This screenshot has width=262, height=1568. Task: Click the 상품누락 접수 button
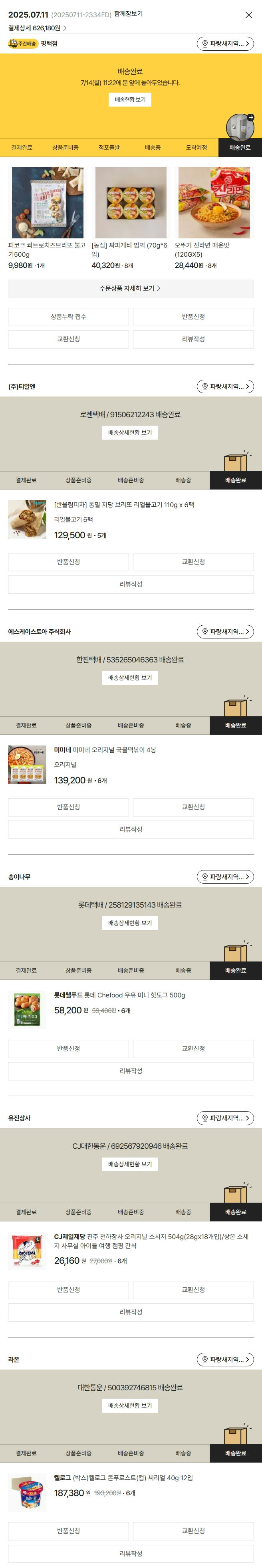68,317
